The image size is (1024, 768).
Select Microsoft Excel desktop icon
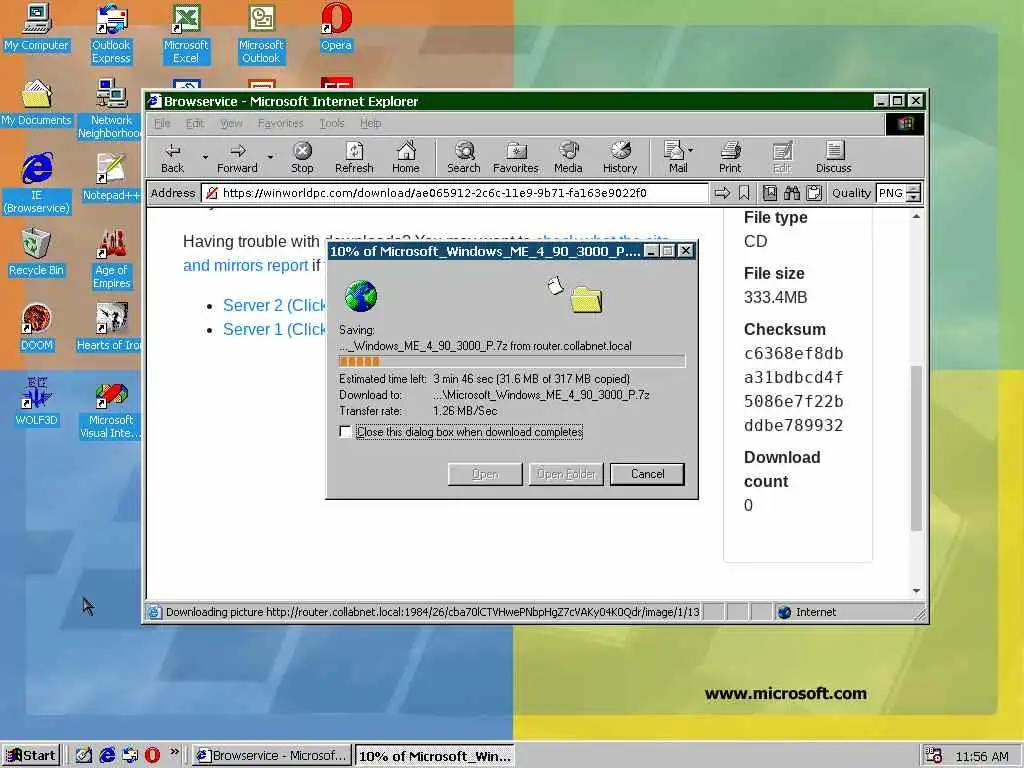point(186,34)
